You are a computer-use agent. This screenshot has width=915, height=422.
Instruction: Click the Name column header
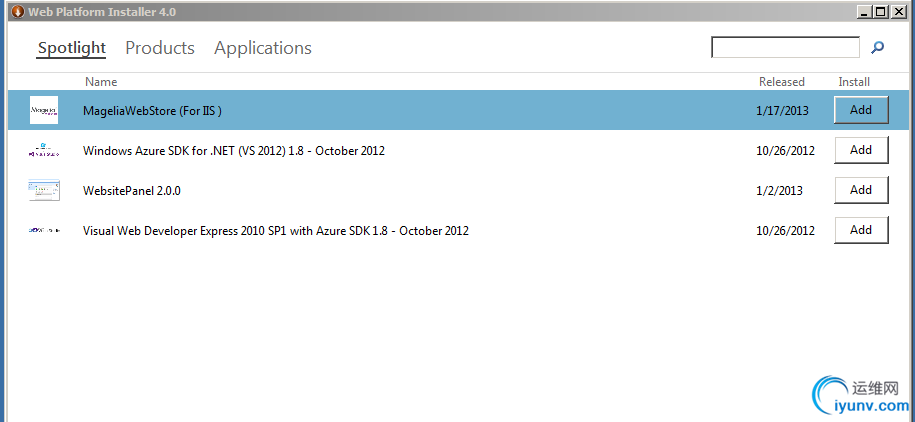tap(101, 82)
